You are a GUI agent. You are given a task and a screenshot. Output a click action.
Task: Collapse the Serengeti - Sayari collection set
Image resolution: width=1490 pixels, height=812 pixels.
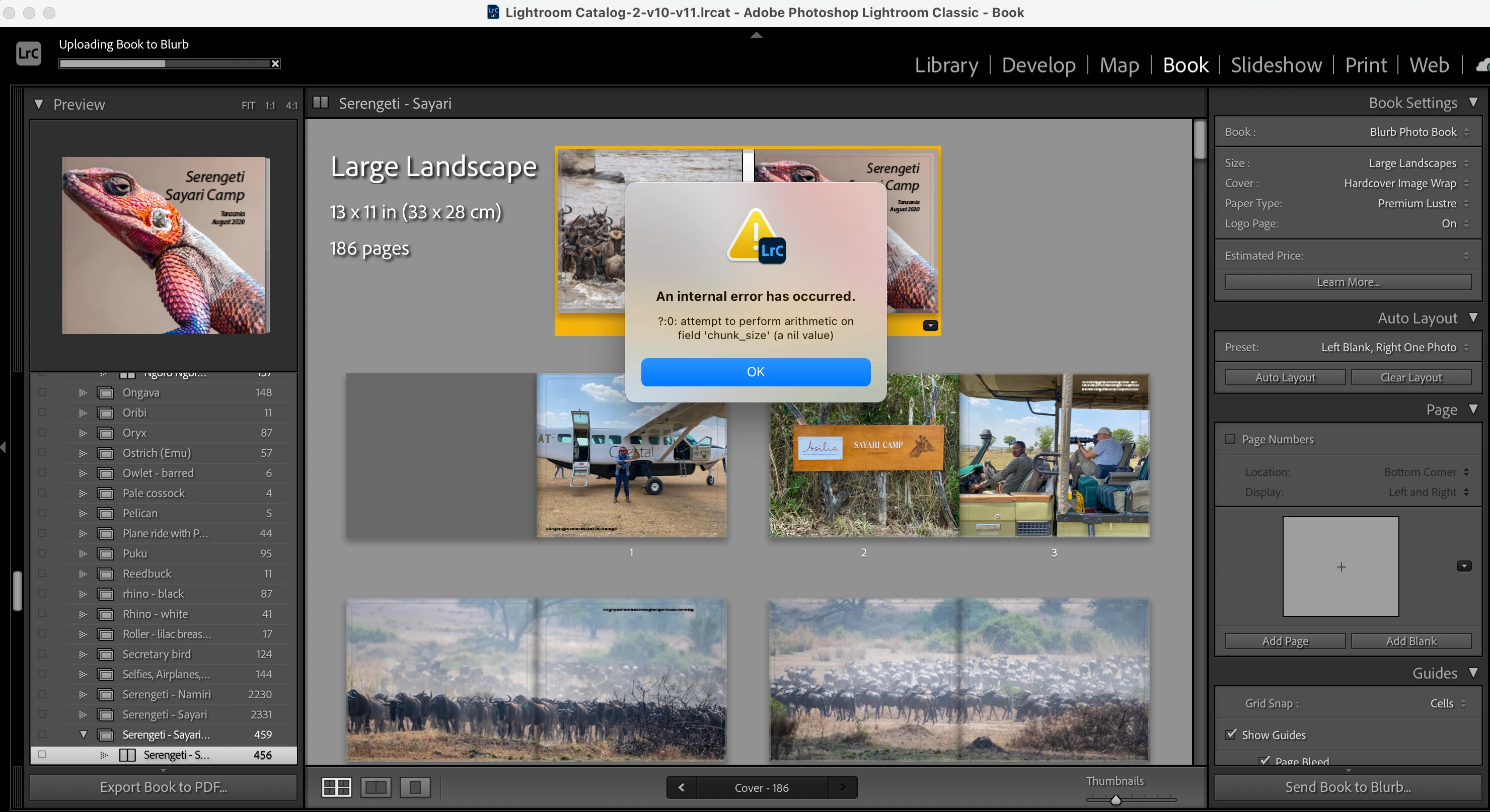83,735
